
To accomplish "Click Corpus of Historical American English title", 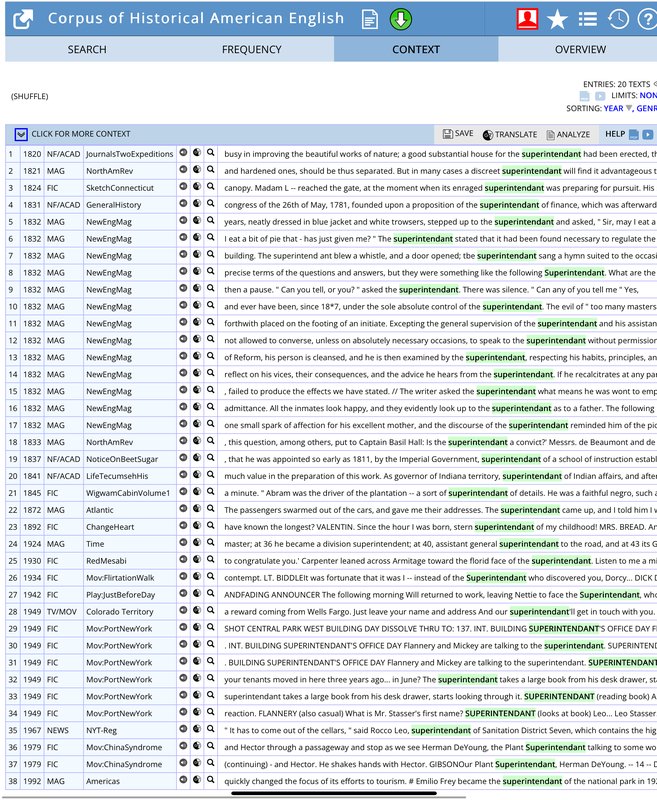I will [196, 18].
